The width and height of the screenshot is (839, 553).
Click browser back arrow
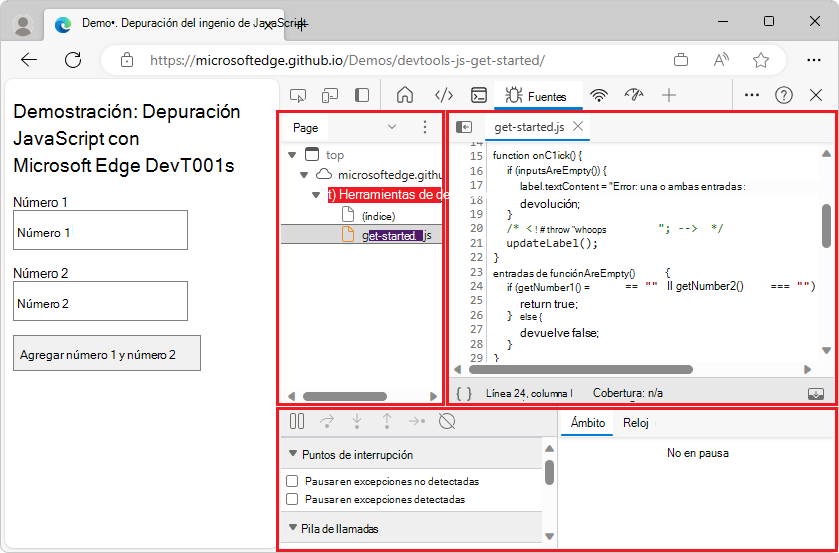29,60
